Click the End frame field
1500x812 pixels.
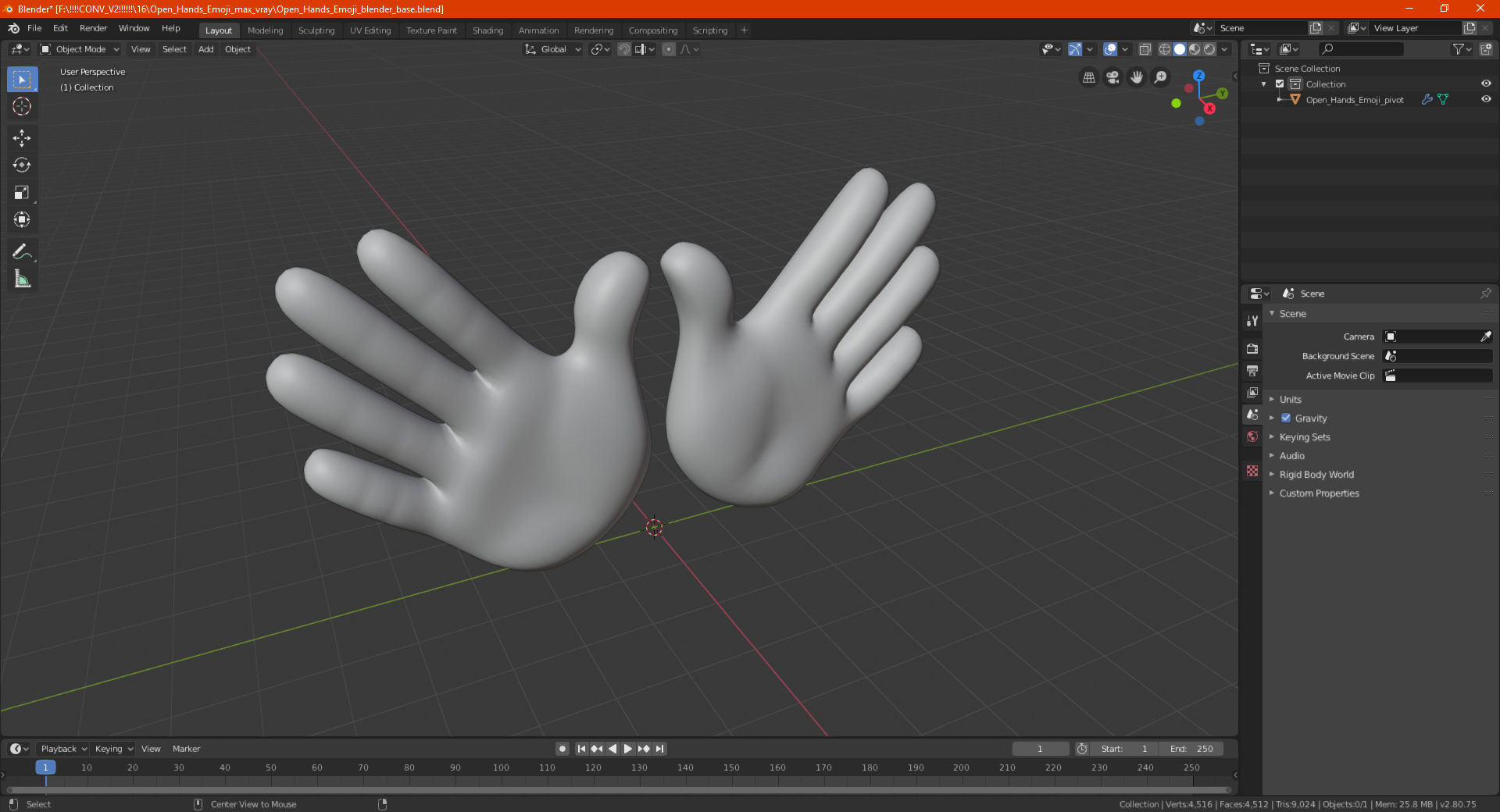[x=1191, y=749]
